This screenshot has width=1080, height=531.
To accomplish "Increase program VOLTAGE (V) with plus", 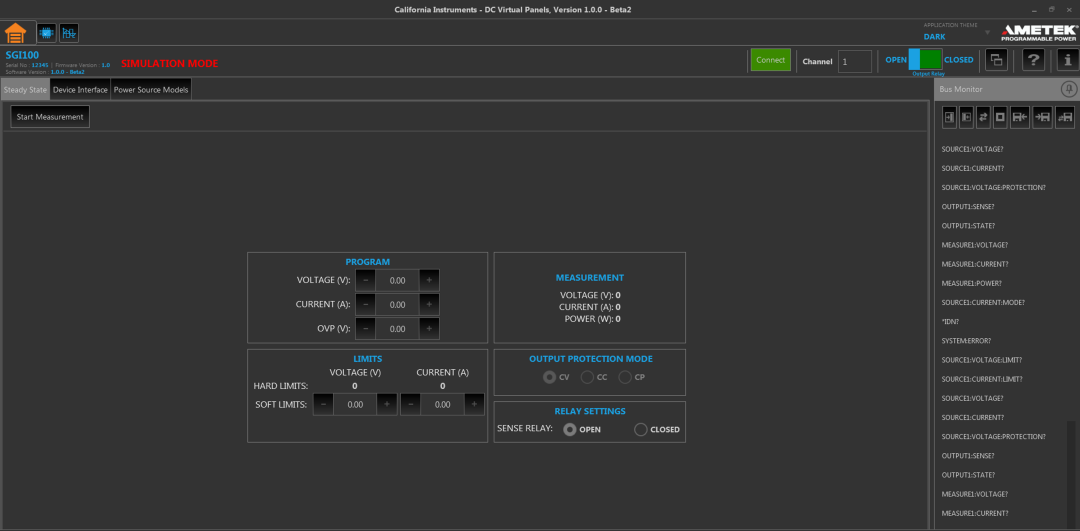I will tap(428, 280).
